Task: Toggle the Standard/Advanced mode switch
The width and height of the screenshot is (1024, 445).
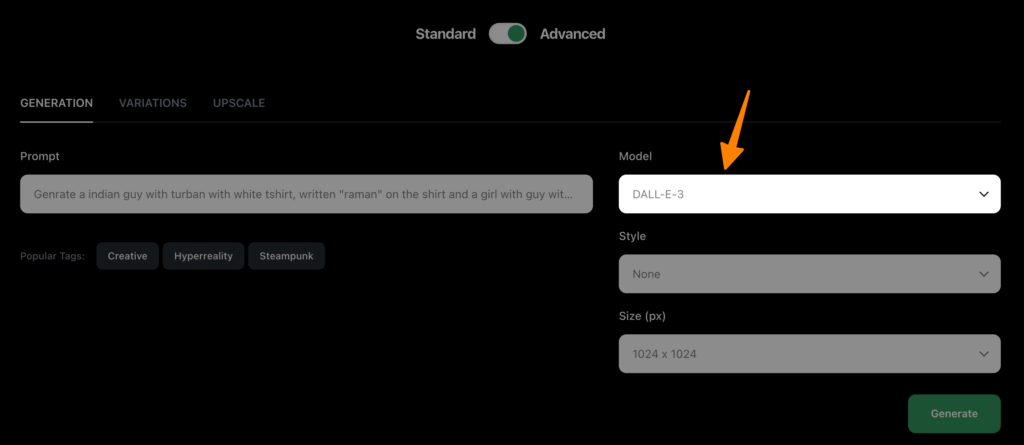Action: [x=507, y=34]
